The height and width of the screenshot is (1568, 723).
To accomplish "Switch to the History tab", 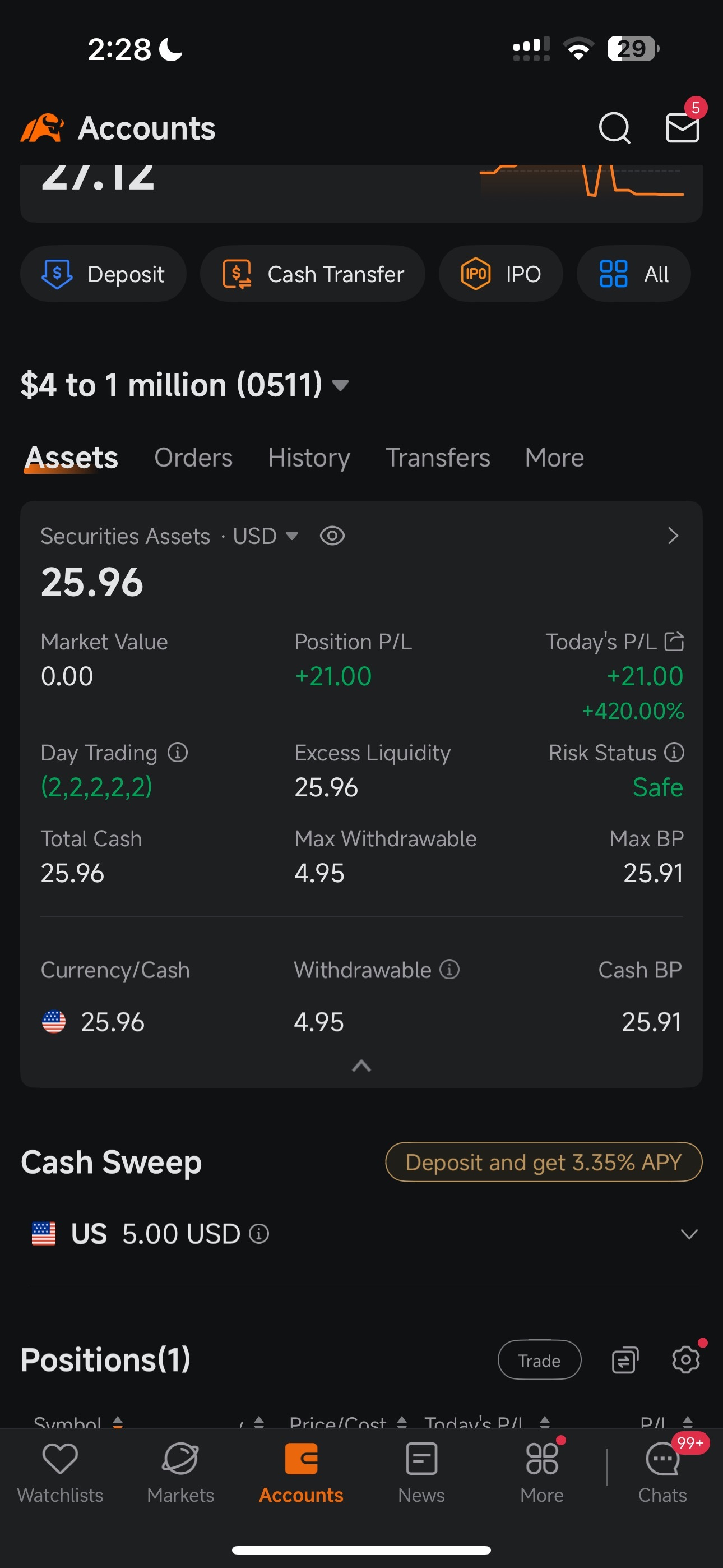I will point(309,458).
